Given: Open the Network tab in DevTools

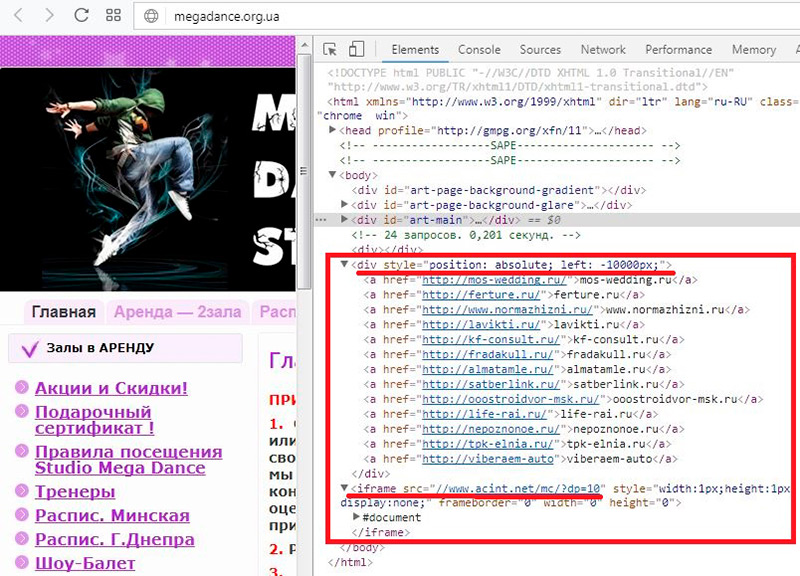Looking at the screenshot, I should (603, 50).
